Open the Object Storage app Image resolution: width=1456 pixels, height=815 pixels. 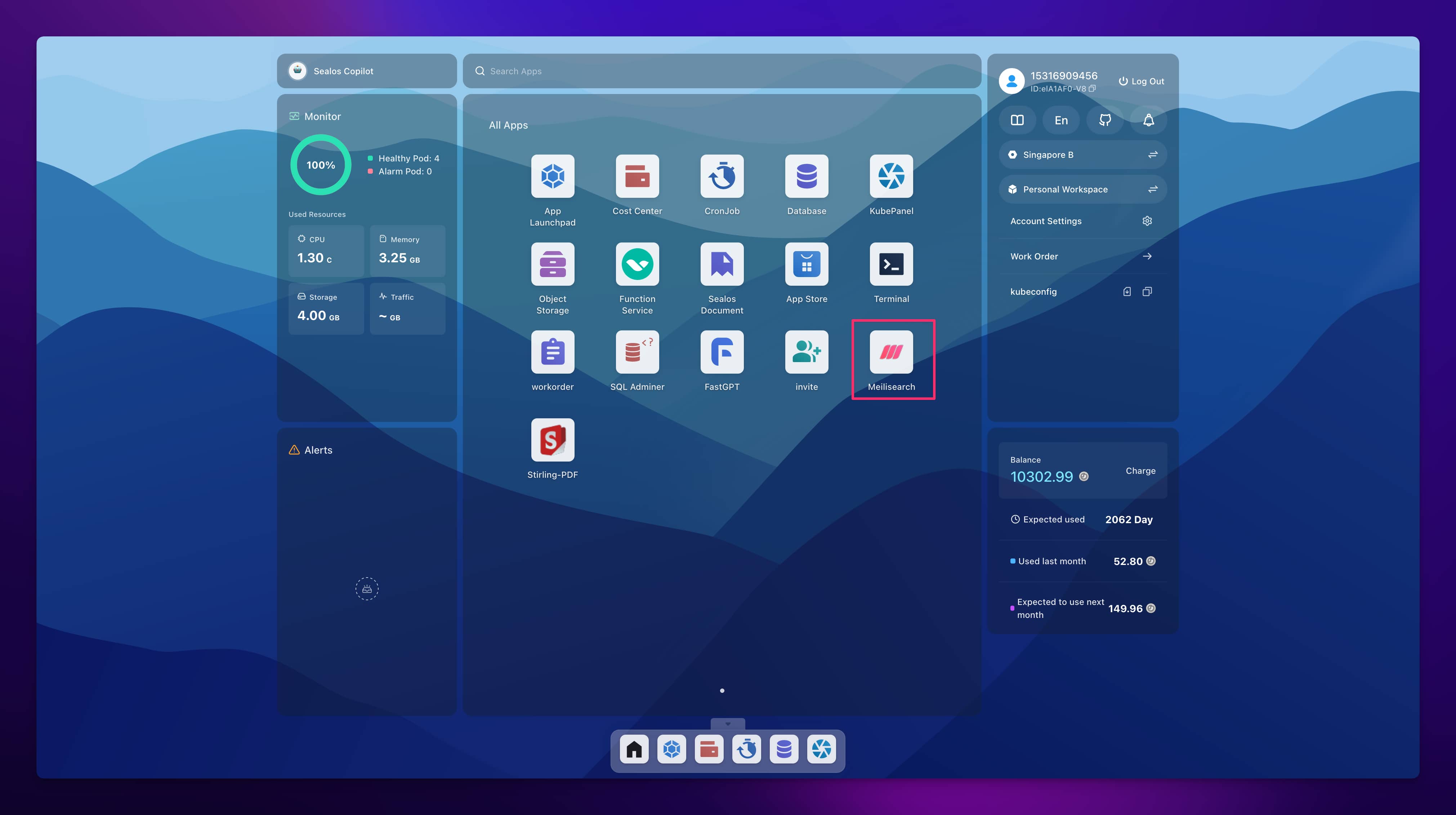[x=552, y=264]
